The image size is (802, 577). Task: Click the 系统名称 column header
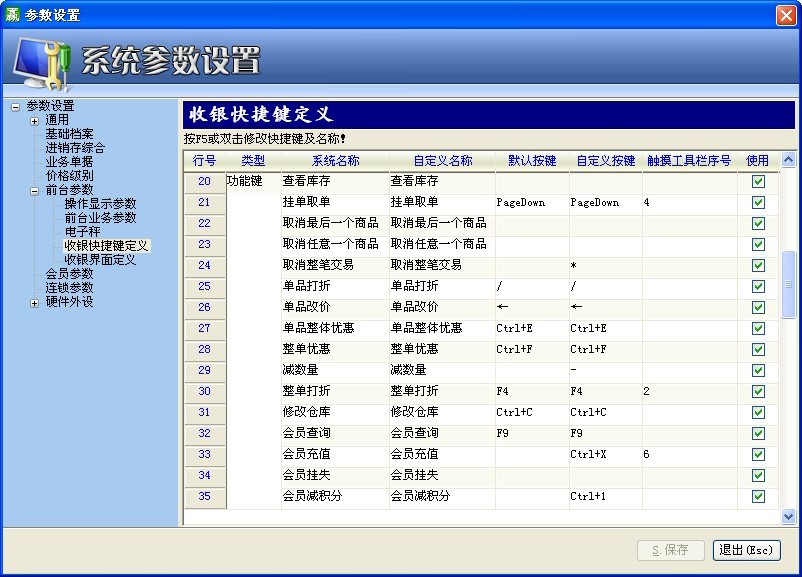336,161
